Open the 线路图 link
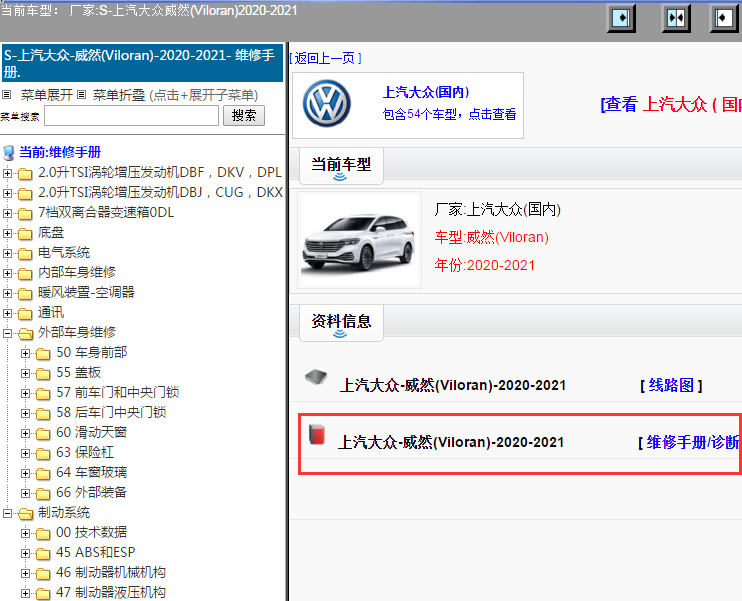This screenshot has width=742, height=601. tap(671, 385)
